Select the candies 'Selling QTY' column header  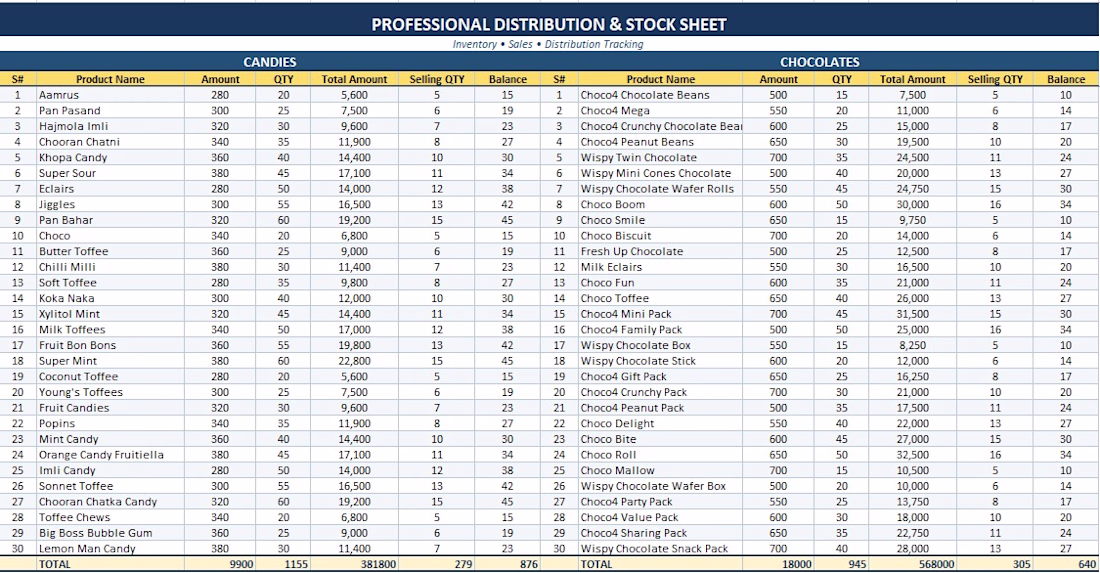[x=436, y=79]
